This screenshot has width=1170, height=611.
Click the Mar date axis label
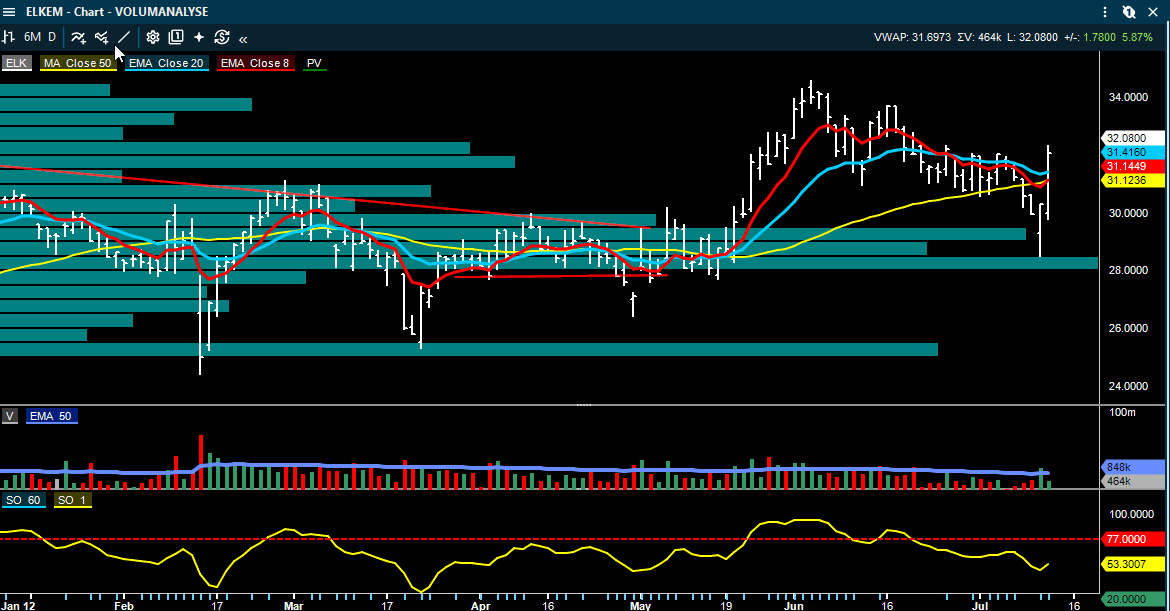tap(294, 606)
